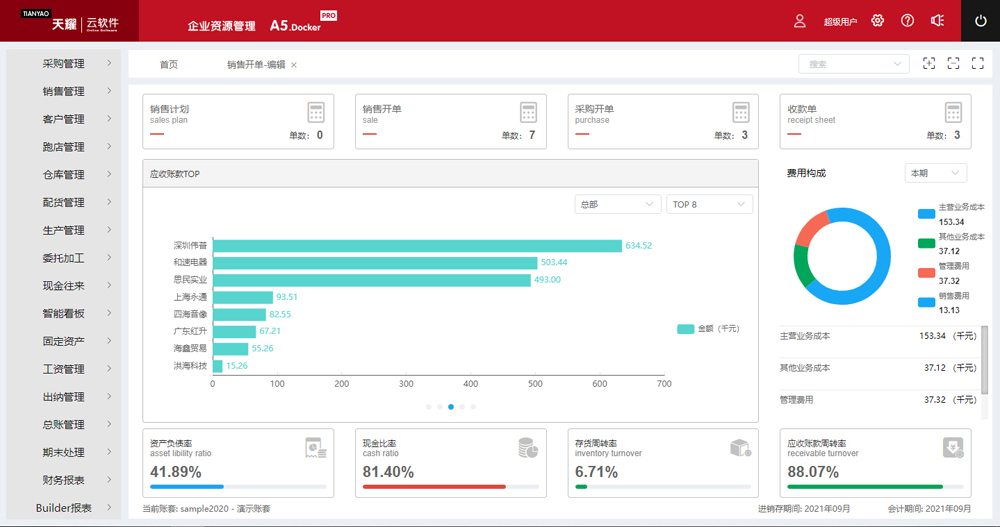Click the speaker announcement icon
Screen dimensions: 1000x527
point(937,21)
